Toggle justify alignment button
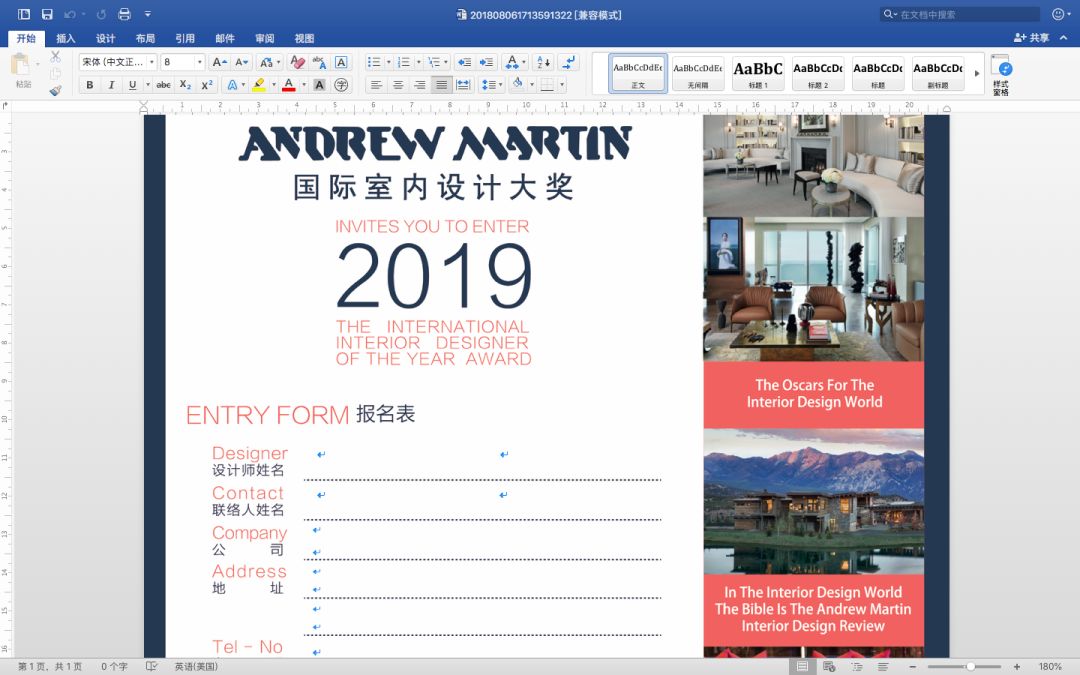 [442, 85]
